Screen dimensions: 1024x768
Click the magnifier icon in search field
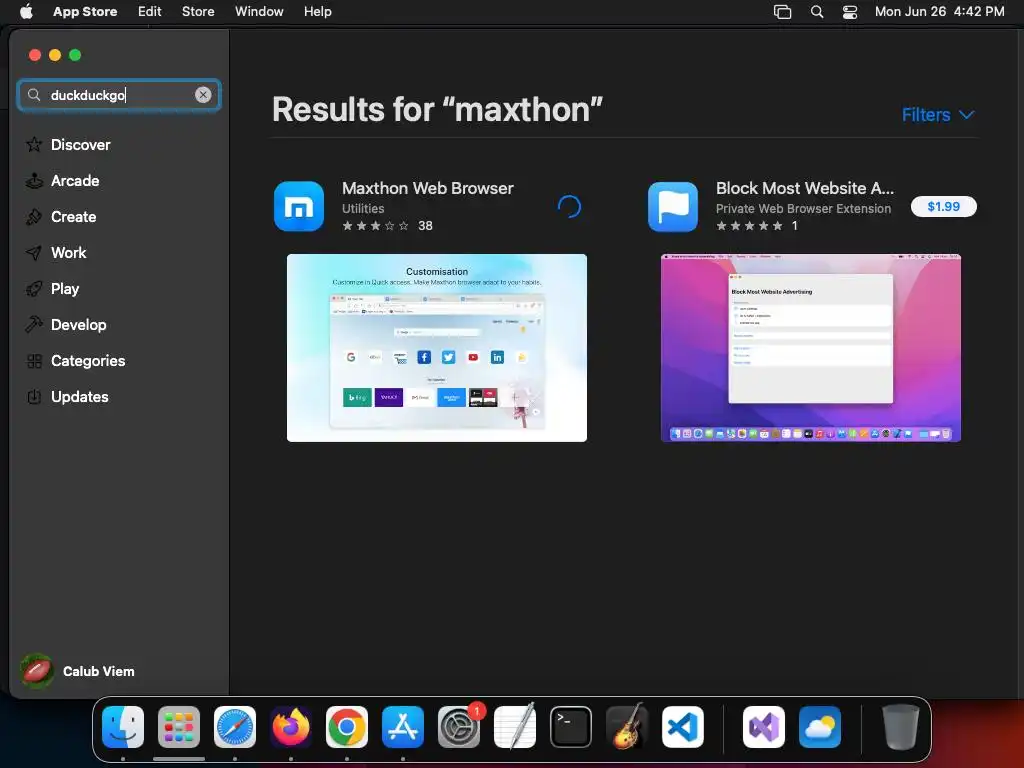point(34,95)
